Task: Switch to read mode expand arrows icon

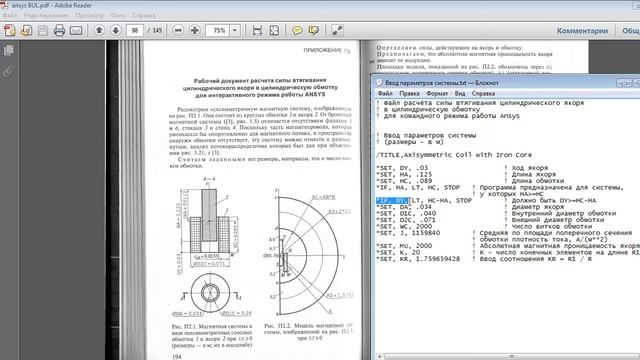Action: pos(337,31)
